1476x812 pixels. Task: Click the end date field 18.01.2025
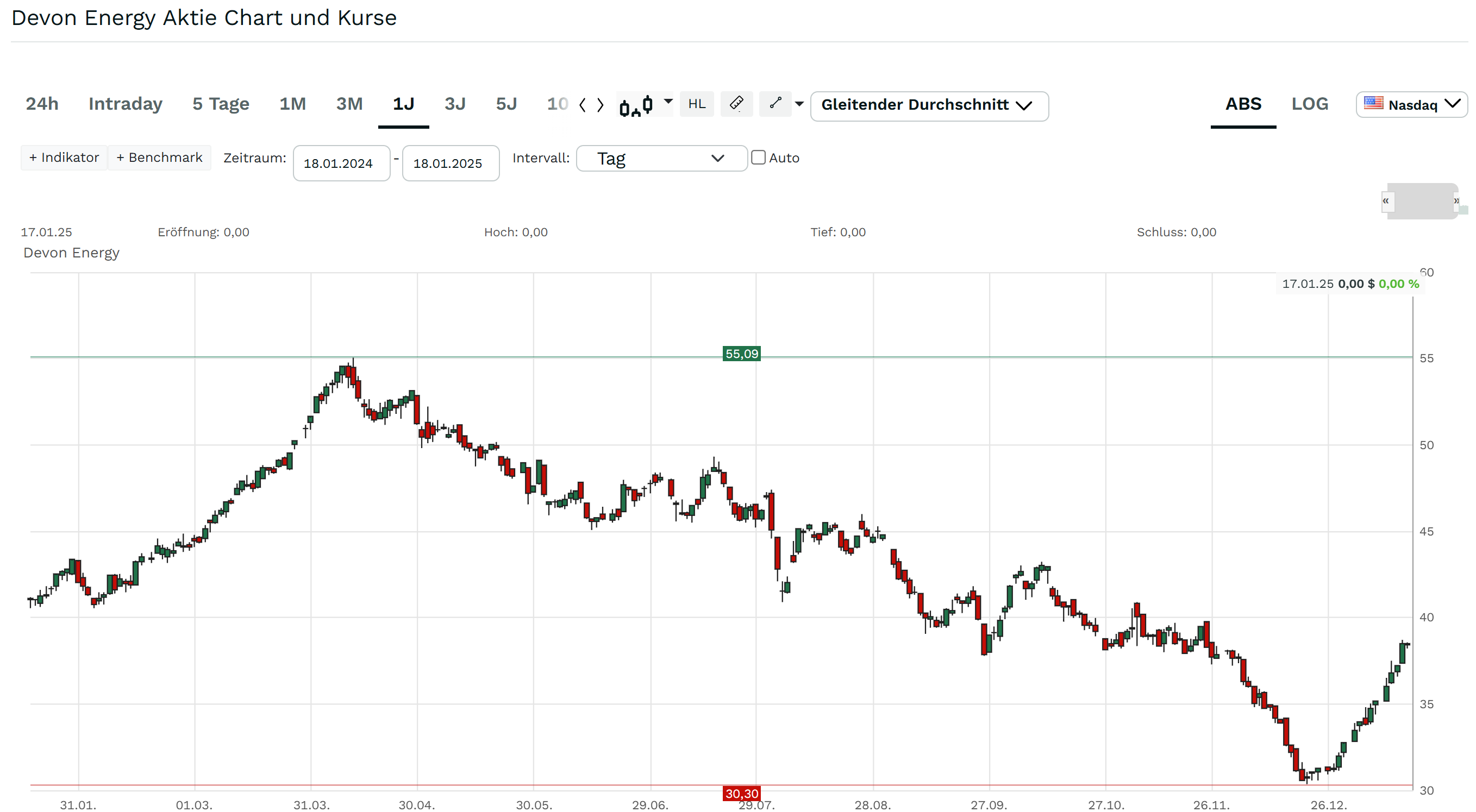coord(451,163)
